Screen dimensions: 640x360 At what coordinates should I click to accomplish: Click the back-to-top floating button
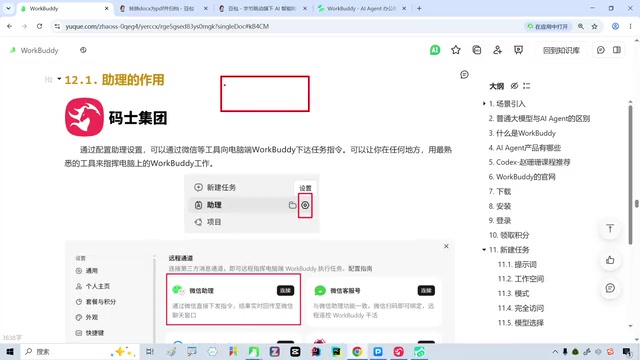610,229
